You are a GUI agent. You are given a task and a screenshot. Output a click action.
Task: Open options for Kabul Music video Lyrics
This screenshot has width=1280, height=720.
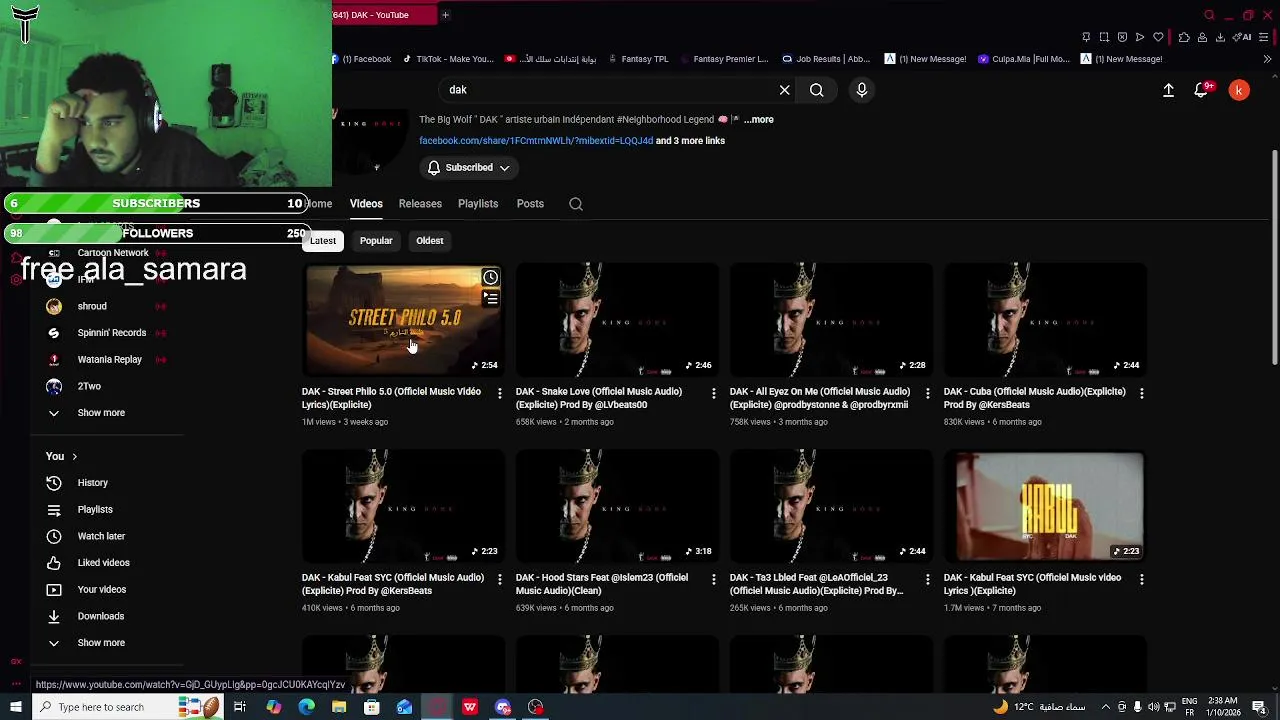pos(1142,579)
